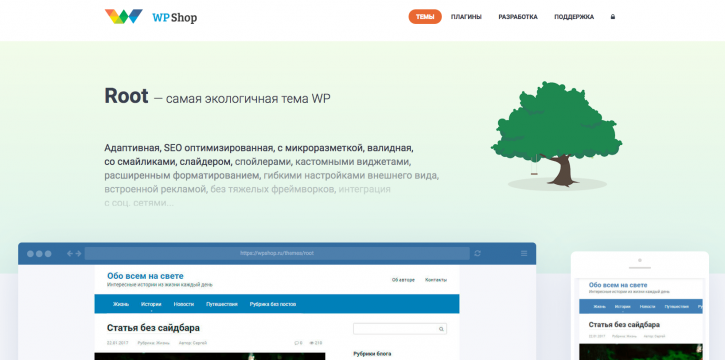The height and width of the screenshot is (360, 725).
Task: Select Жизнь in the mobile preview menu
Action: (x=600, y=307)
